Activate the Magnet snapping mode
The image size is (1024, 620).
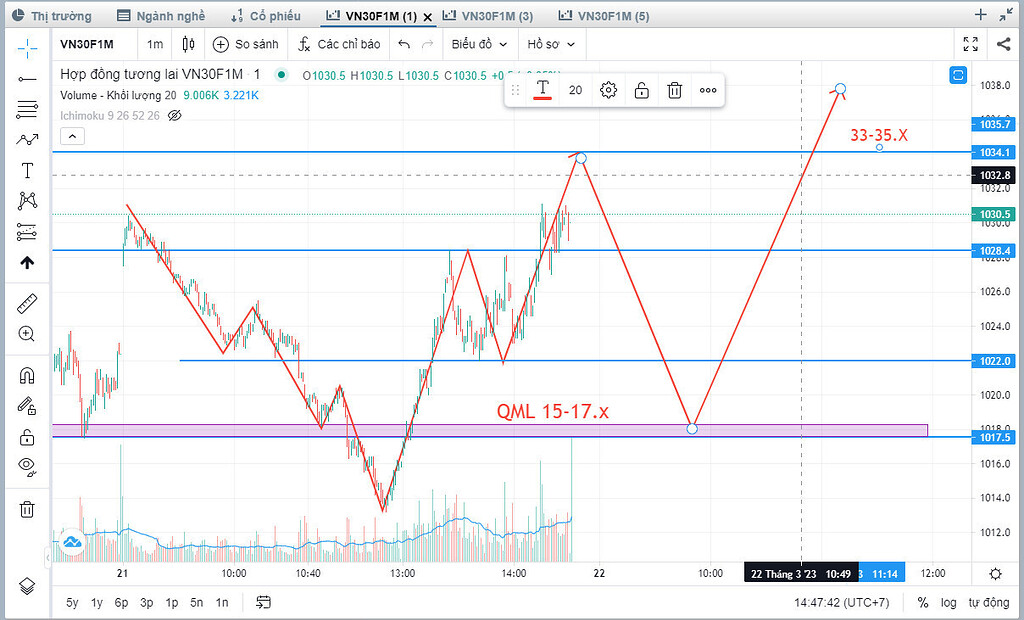tap(25, 375)
